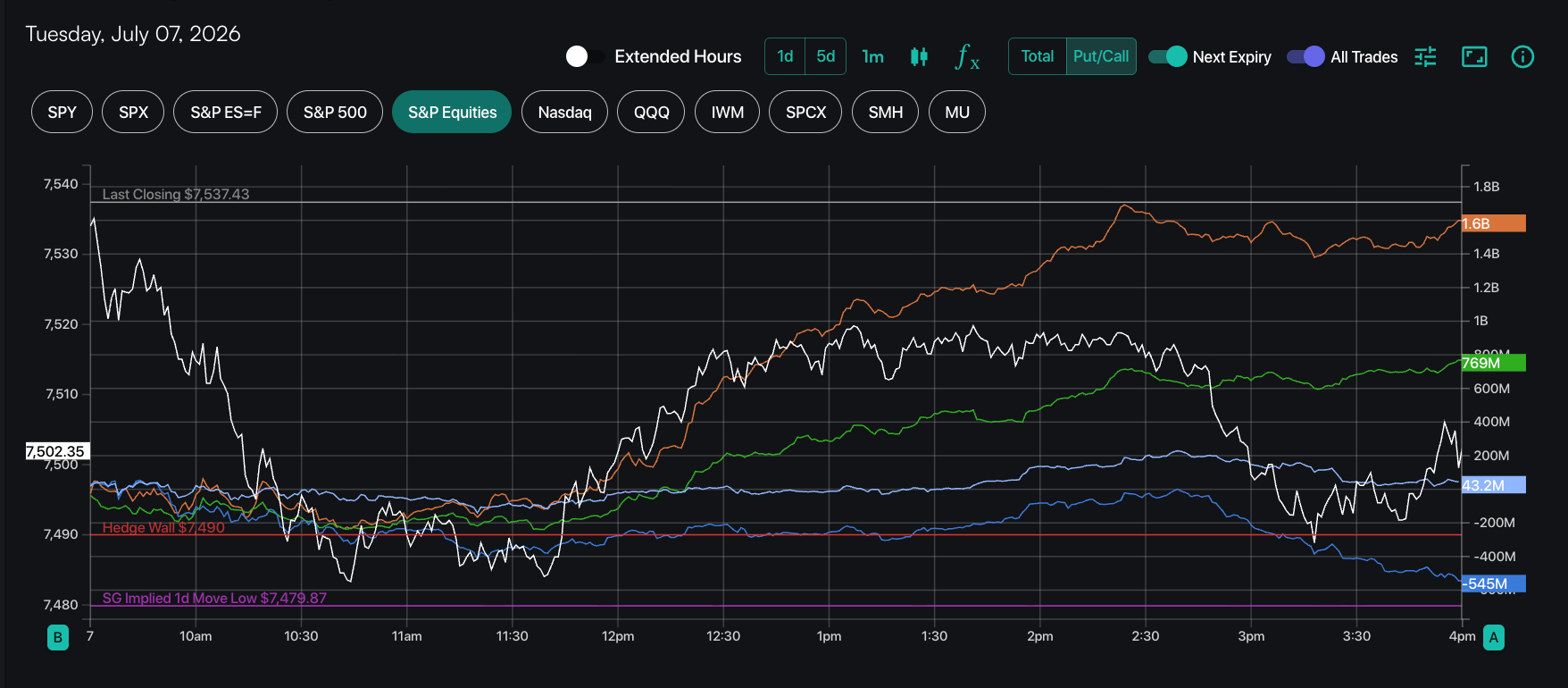Pick the S&P ES=F ticker chip
The width and height of the screenshot is (1568, 688).
[x=226, y=112]
